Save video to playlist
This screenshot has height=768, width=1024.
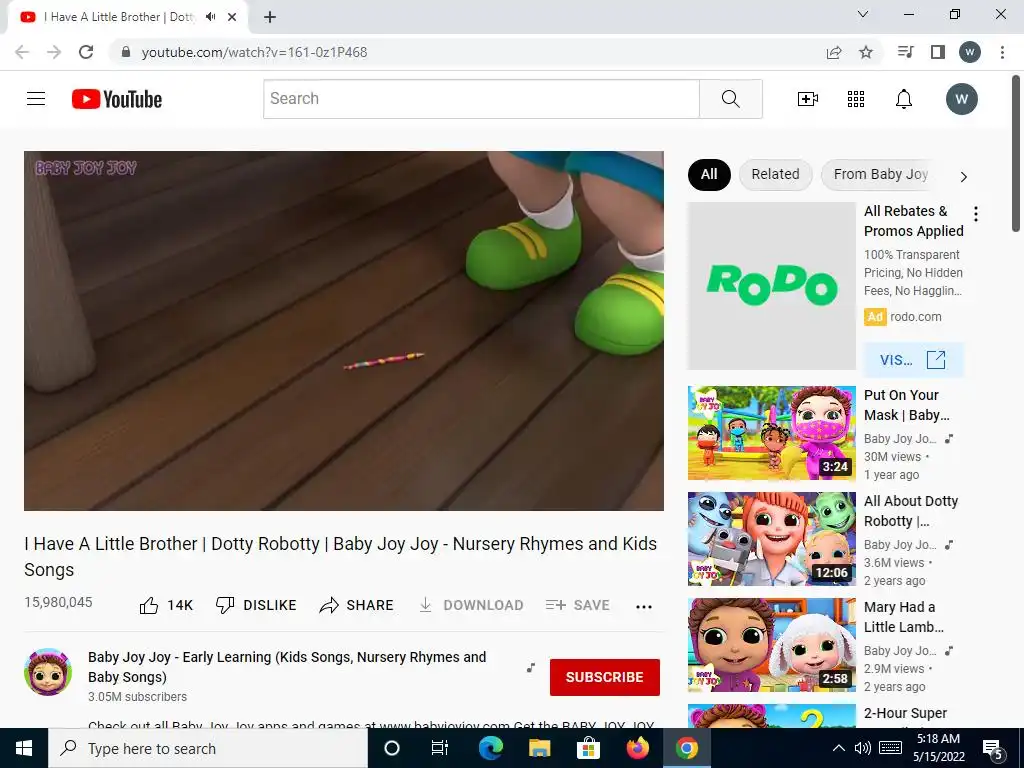[577, 605]
